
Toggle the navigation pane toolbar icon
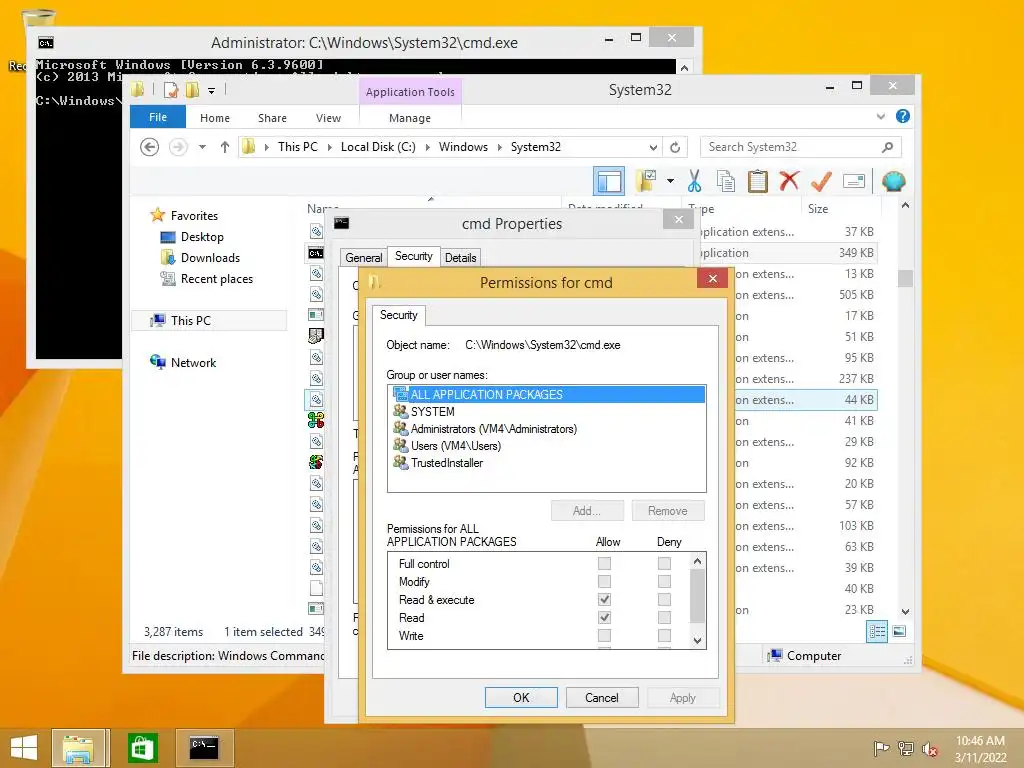click(609, 181)
